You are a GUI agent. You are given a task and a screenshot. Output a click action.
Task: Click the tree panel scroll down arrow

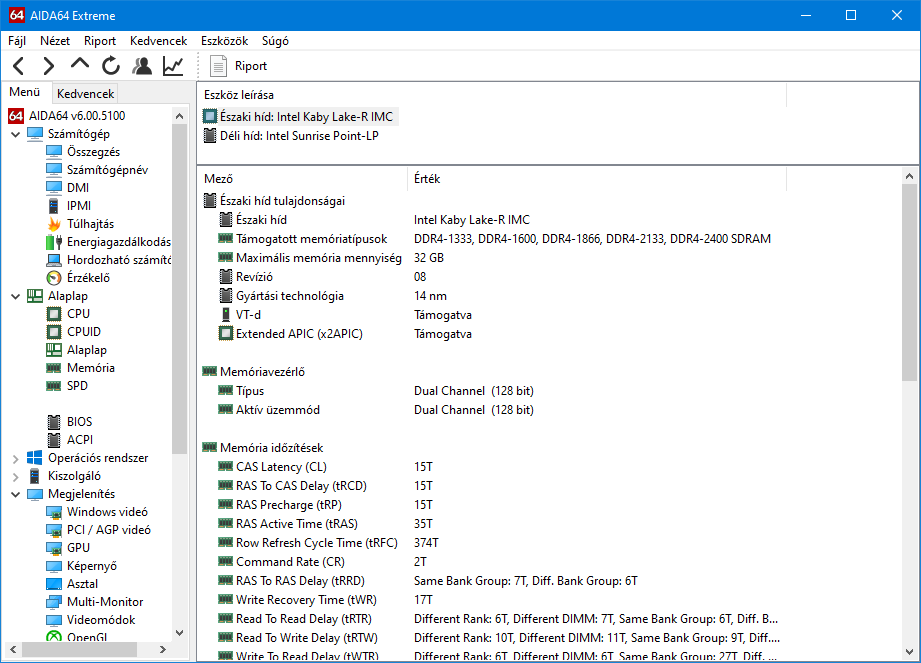(180, 632)
